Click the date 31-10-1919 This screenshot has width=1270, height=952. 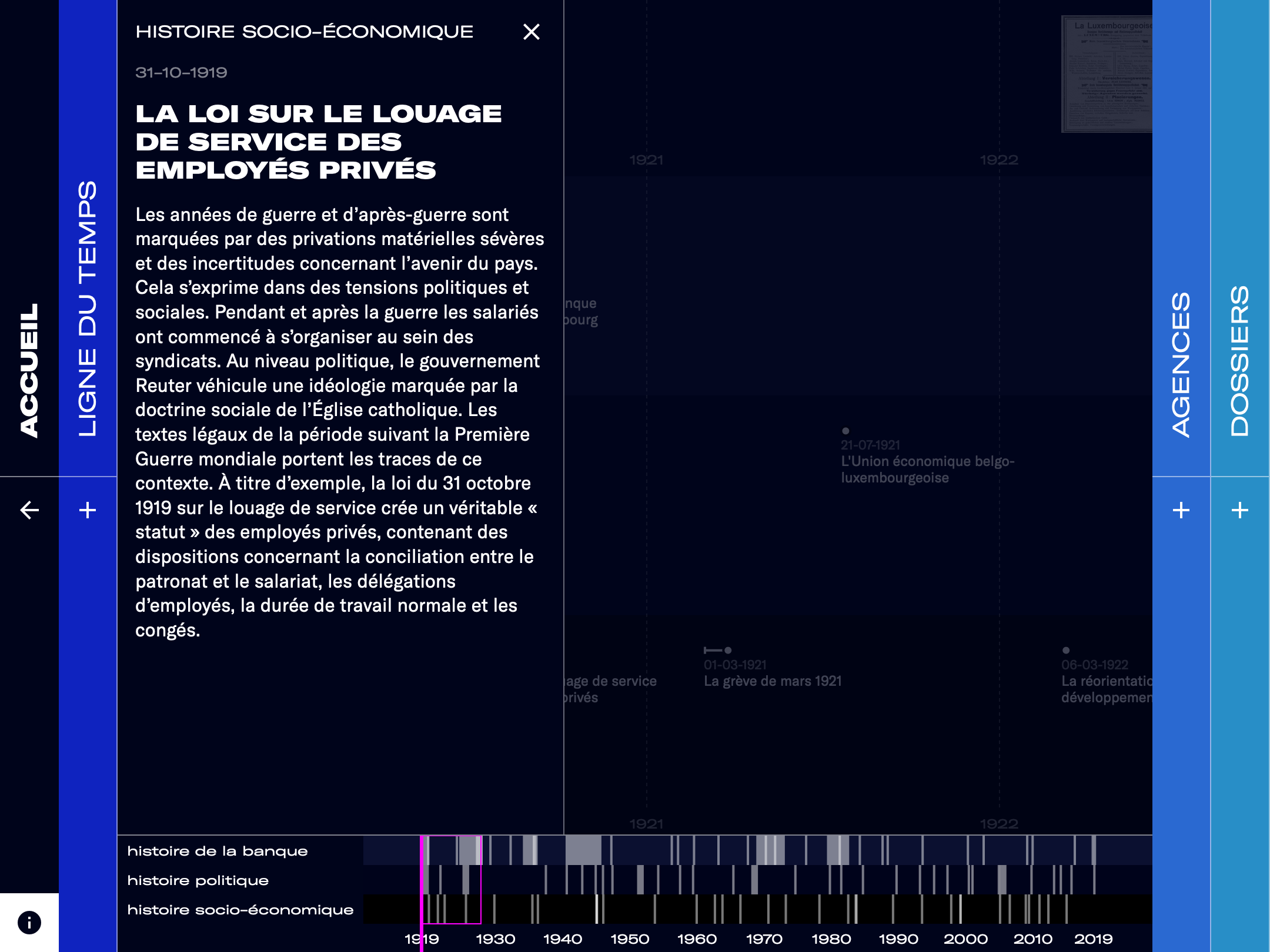[x=181, y=72]
